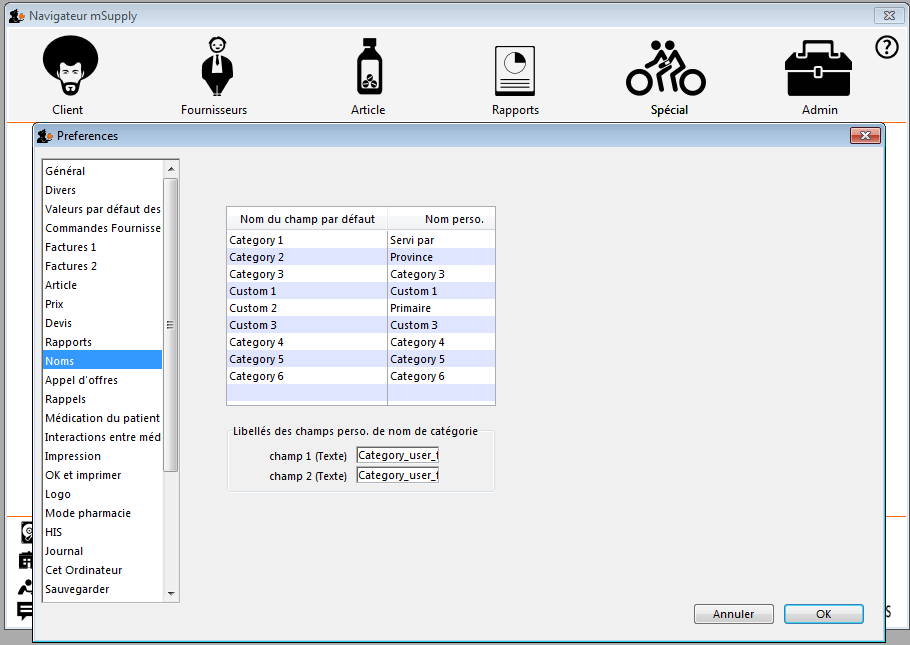
Task: Open the Appel d'offres preferences section
Action: coord(102,380)
